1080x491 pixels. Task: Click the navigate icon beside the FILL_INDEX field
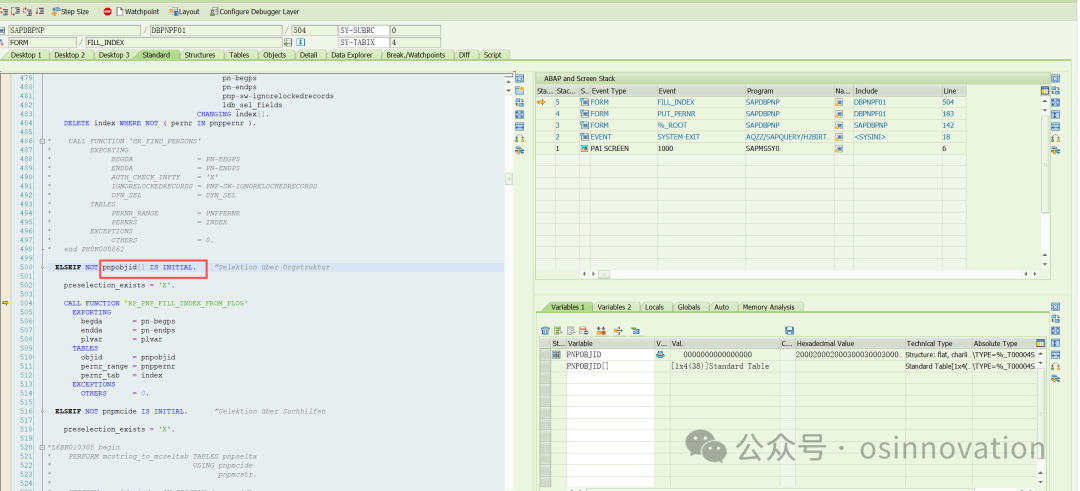[288, 42]
